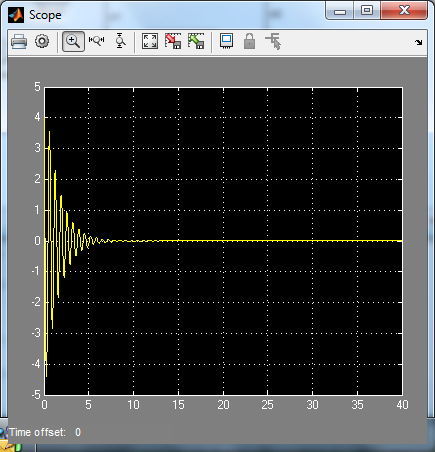This screenshot has width=435, height=452.
Task: Click the Print icon in Scope toolbar
Action: pyautogui.click(x=19, y=42)
